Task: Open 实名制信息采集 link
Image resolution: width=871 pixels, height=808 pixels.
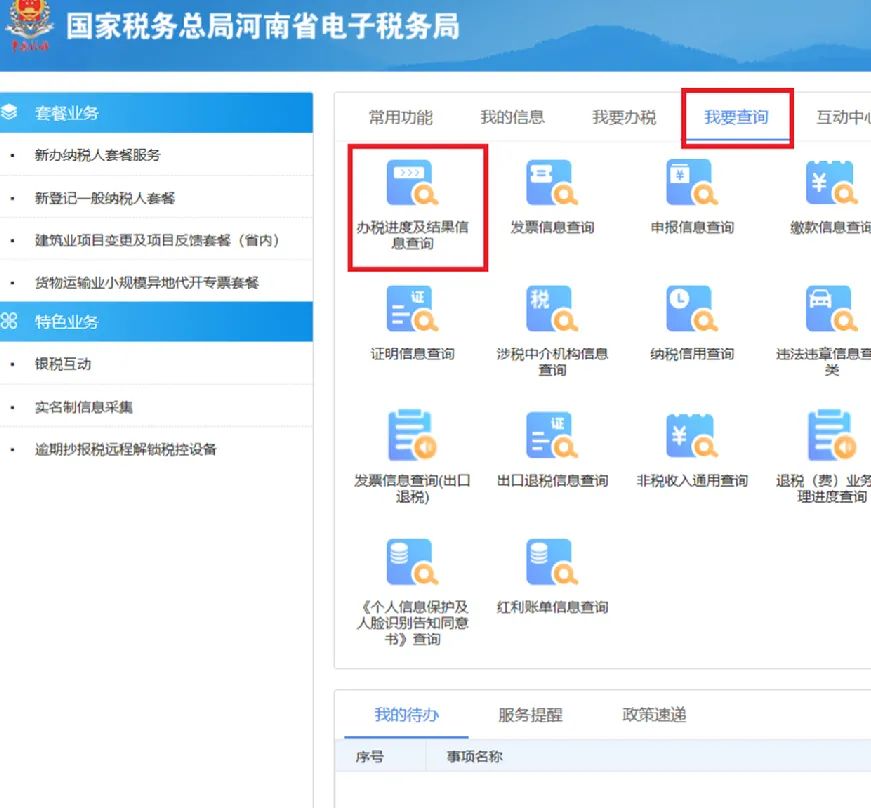Action: (x=83, y=407)
